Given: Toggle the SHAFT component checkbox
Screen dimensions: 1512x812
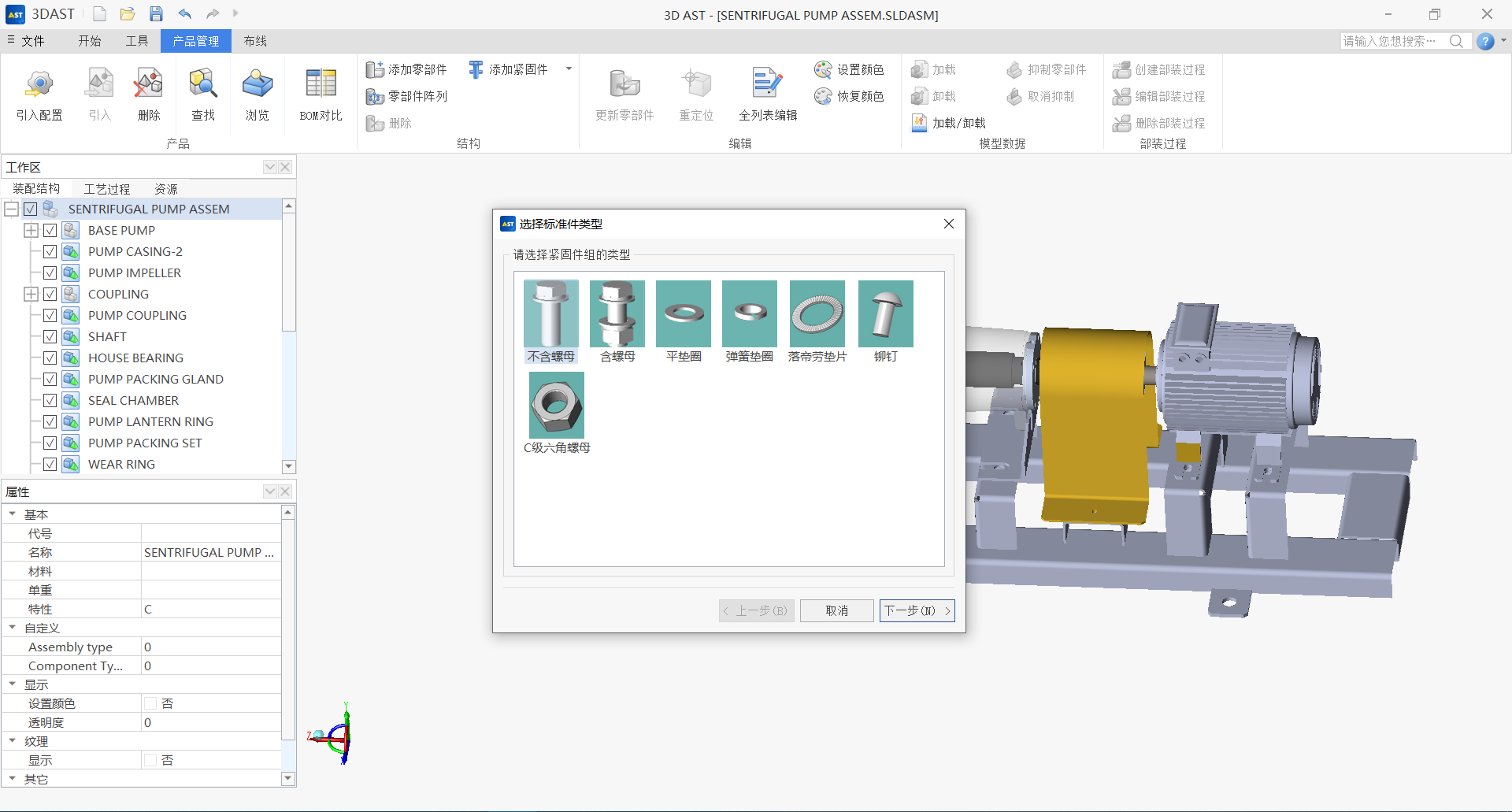Looking at the screenshot, I should 50,337.
